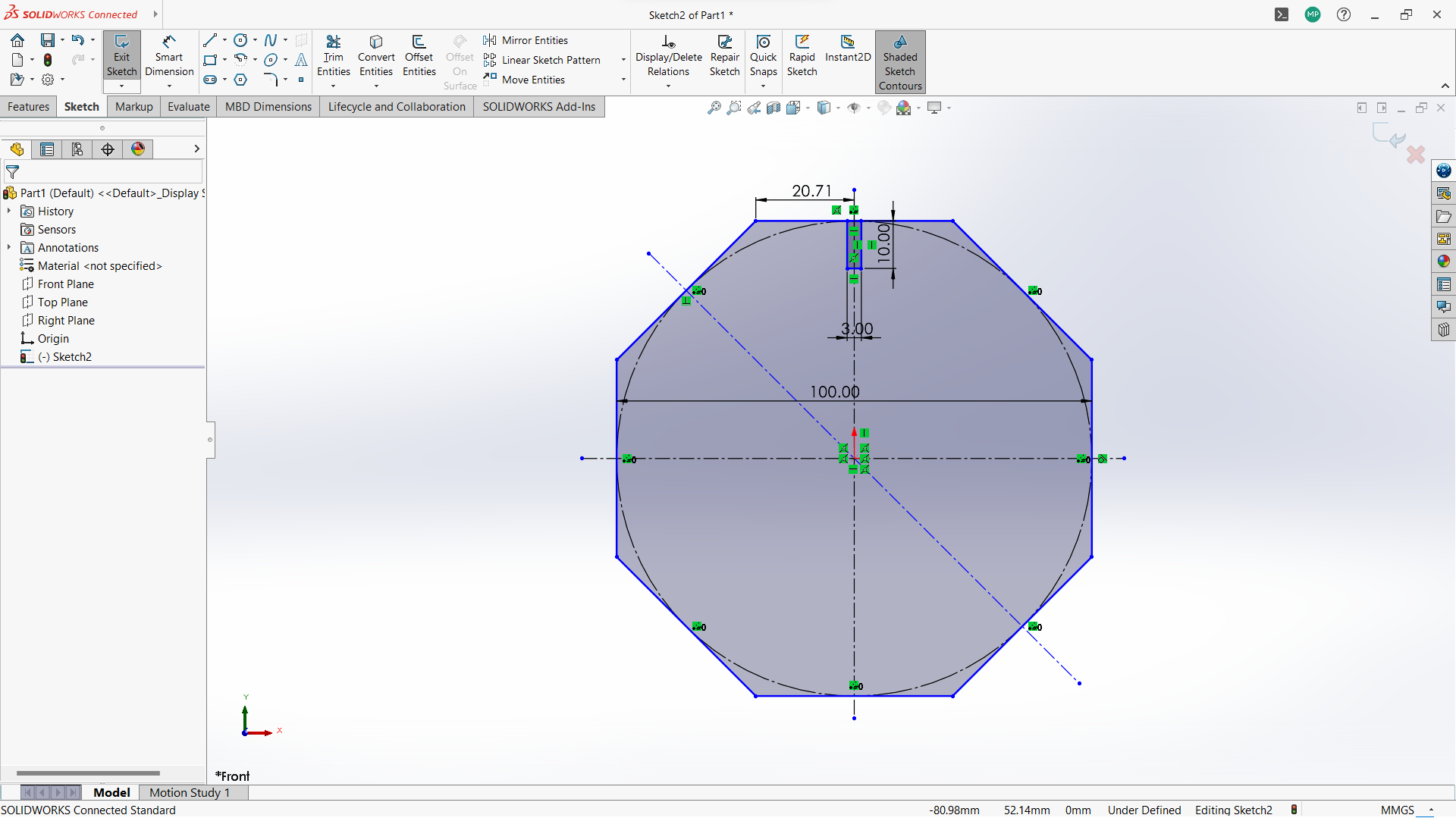Image resolution: width=1456 pixels, height=818 pixels.
Task: Click the 100.00 dimension value
Action: tap(834, 392)
